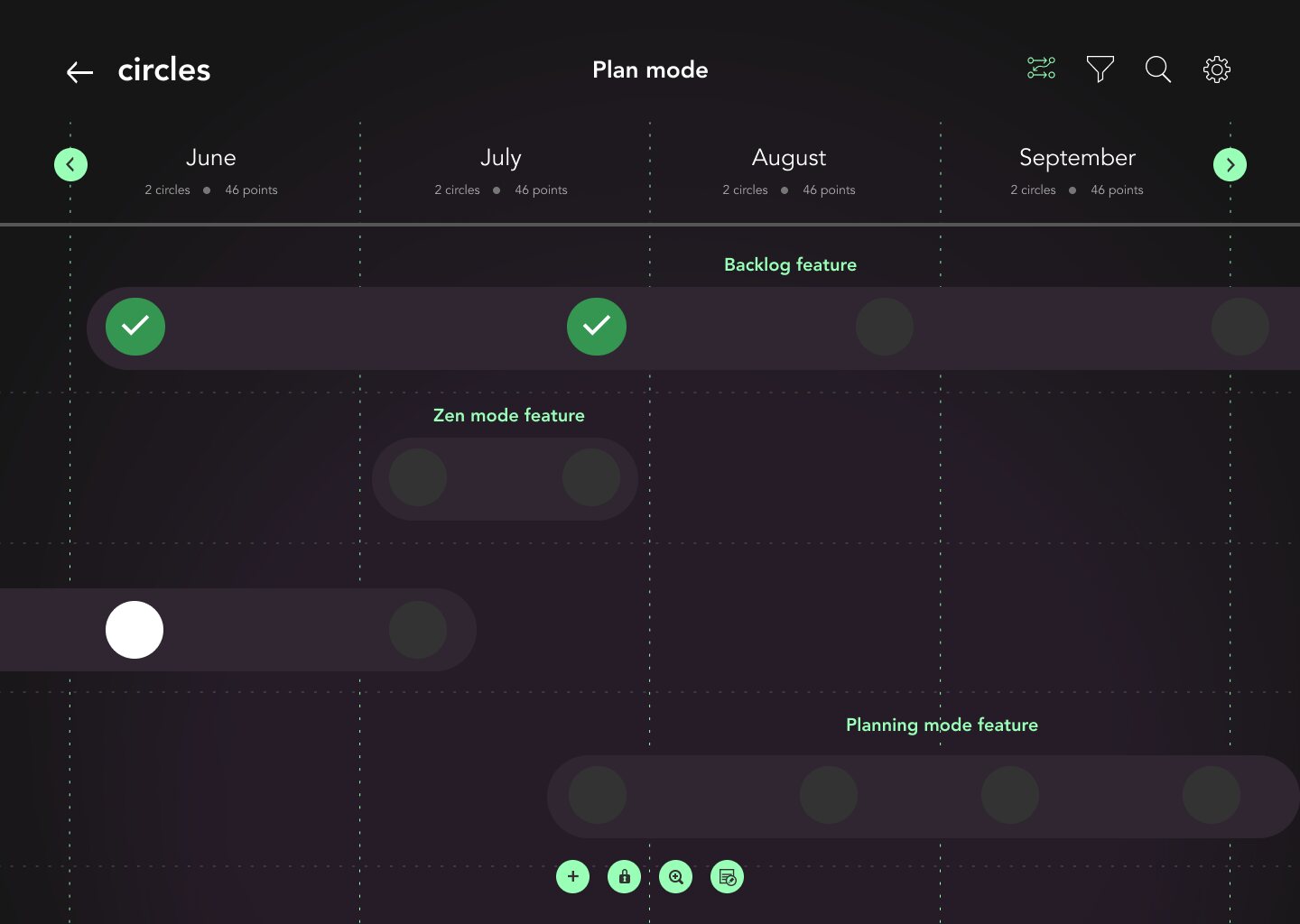Click "46 points" under June
1300x924 pixels.
251,189
